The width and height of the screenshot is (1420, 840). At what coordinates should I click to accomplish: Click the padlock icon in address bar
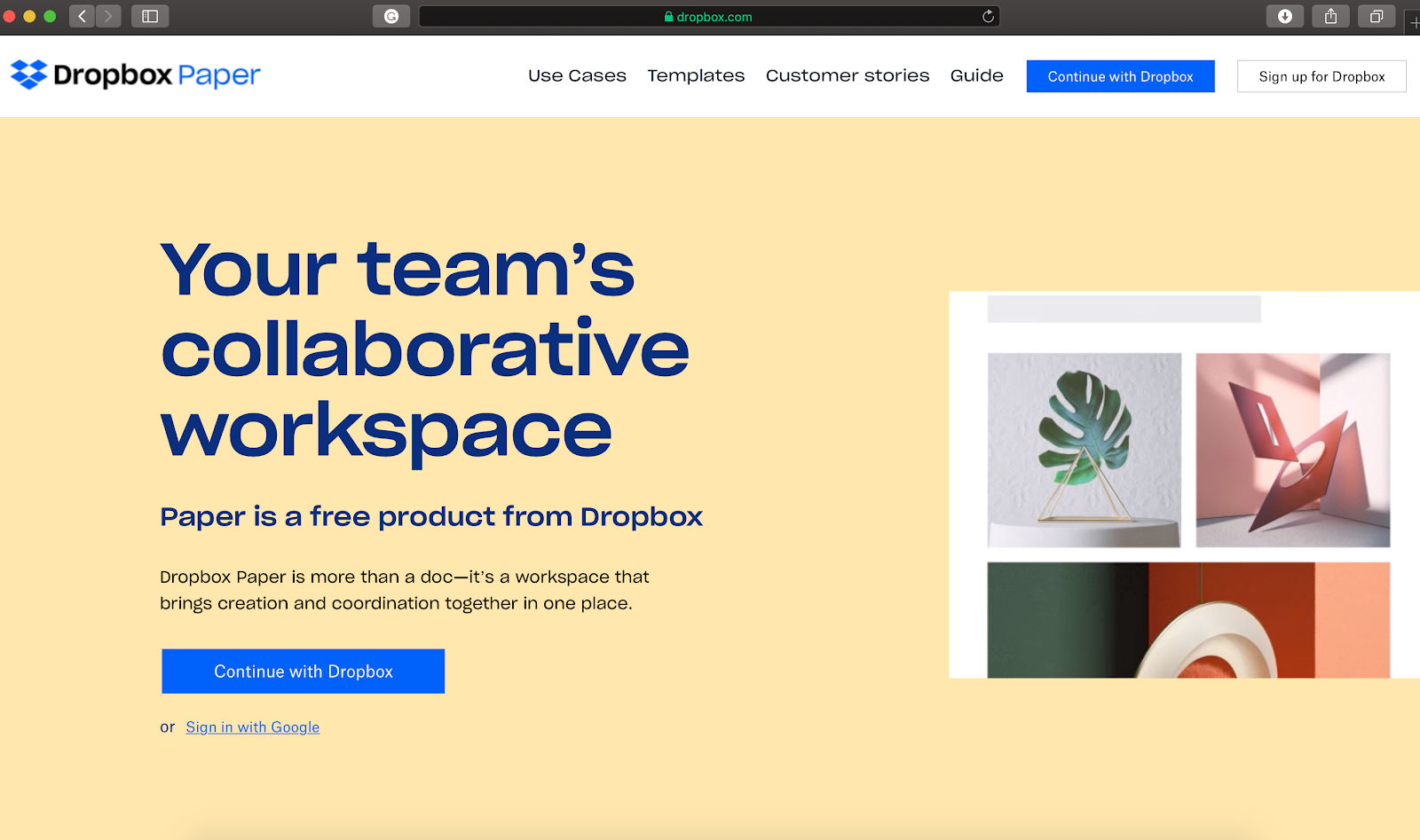tap(669, 16)
